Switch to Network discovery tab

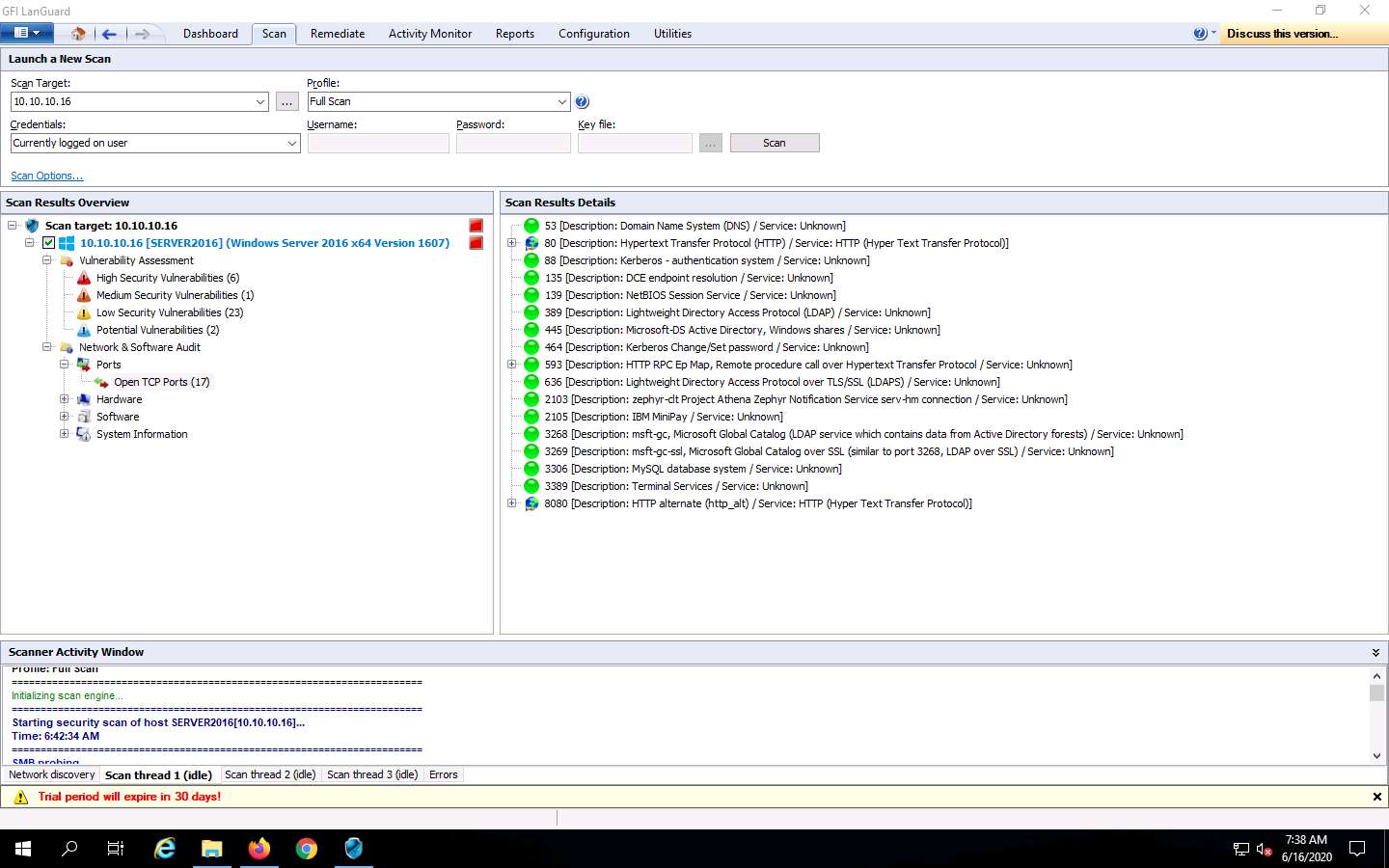[x=52, y=775]
